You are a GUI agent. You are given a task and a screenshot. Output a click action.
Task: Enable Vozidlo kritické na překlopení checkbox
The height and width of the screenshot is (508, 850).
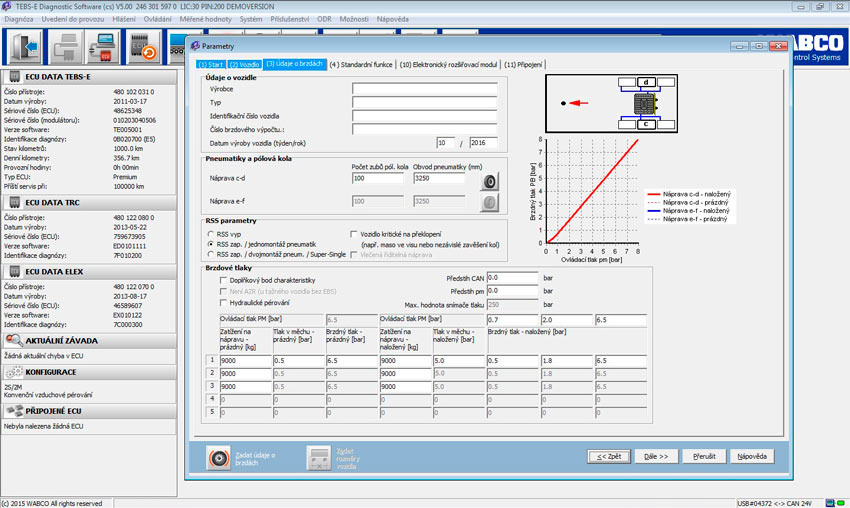tap(354, 234)
